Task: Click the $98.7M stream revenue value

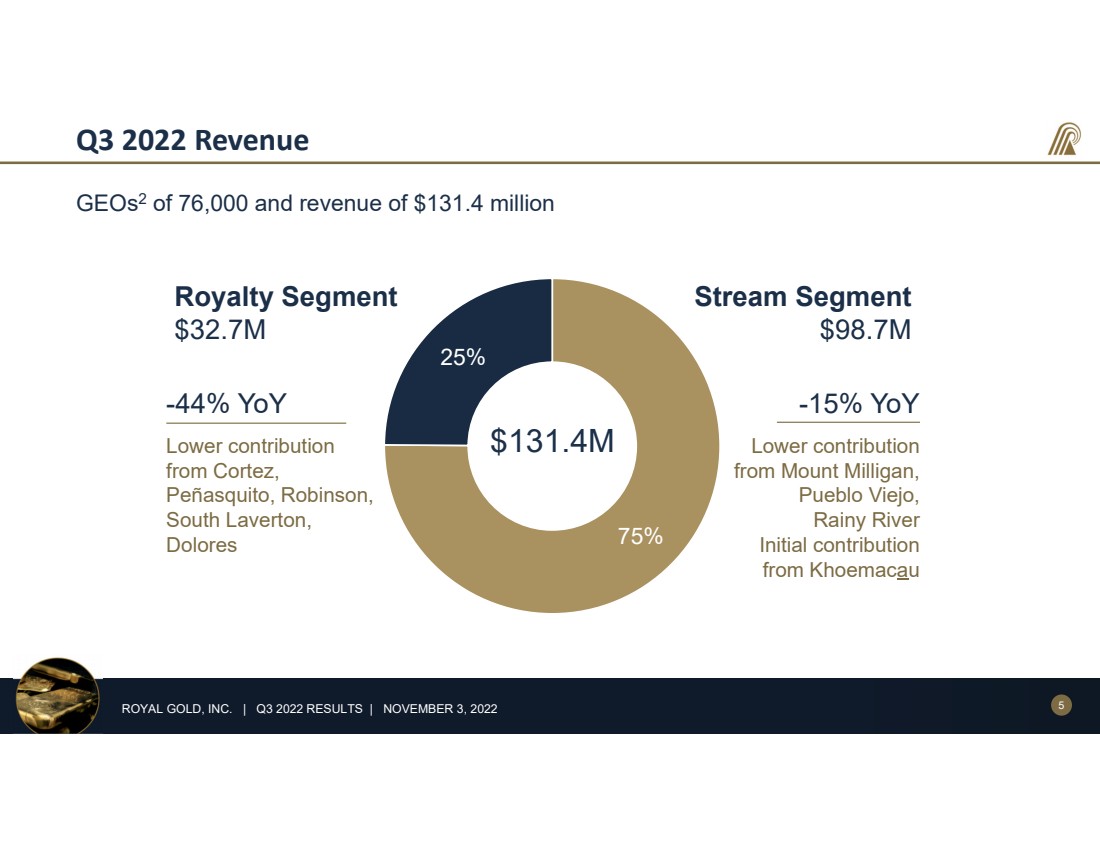Action: 865,329
